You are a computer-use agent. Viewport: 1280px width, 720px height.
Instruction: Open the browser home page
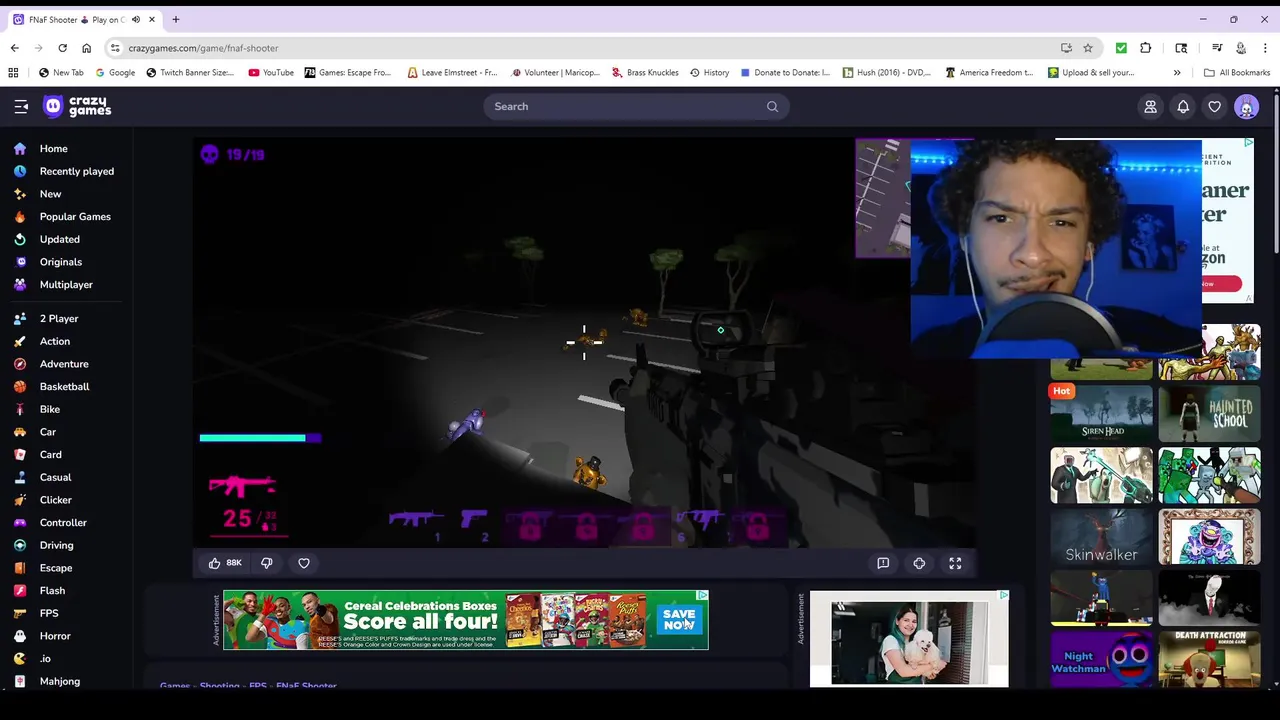click(x=86, y=48)
